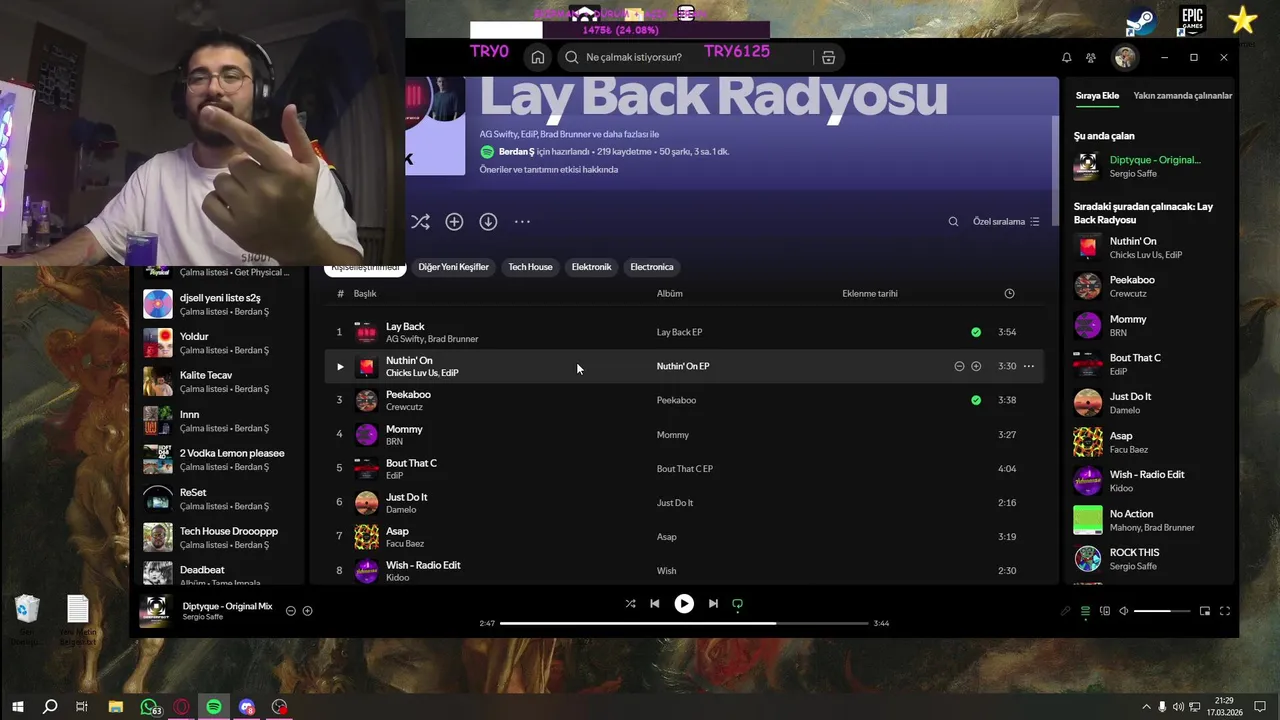Add Nuthin' On to Liked Songs
The image size is (1280, 720).
tap(976, 366)
